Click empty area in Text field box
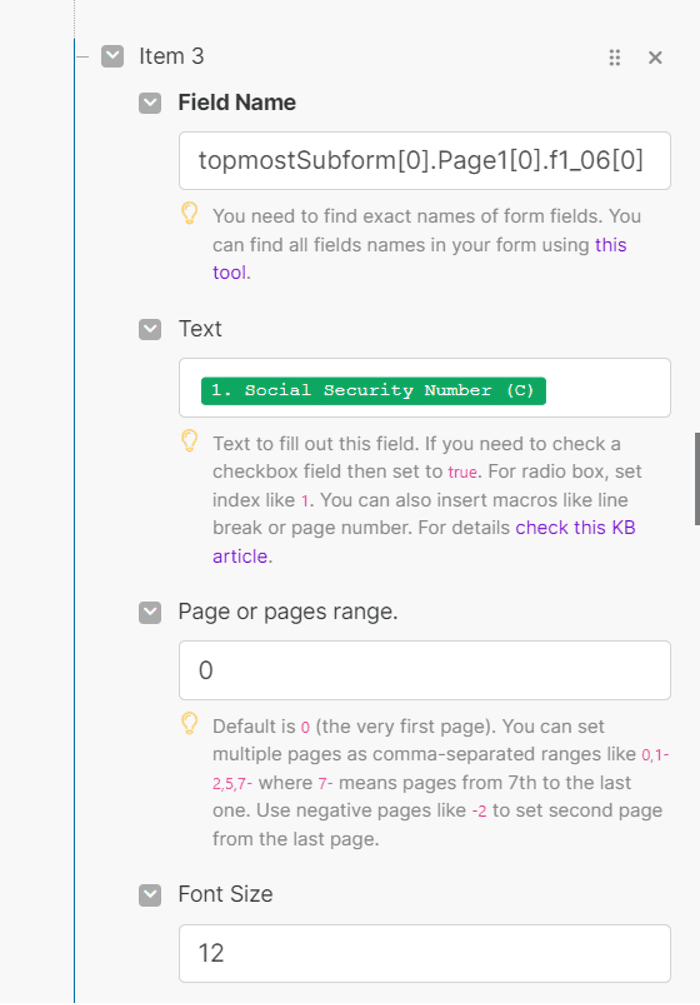This screenshot has height=1005, width=700. 606,388
